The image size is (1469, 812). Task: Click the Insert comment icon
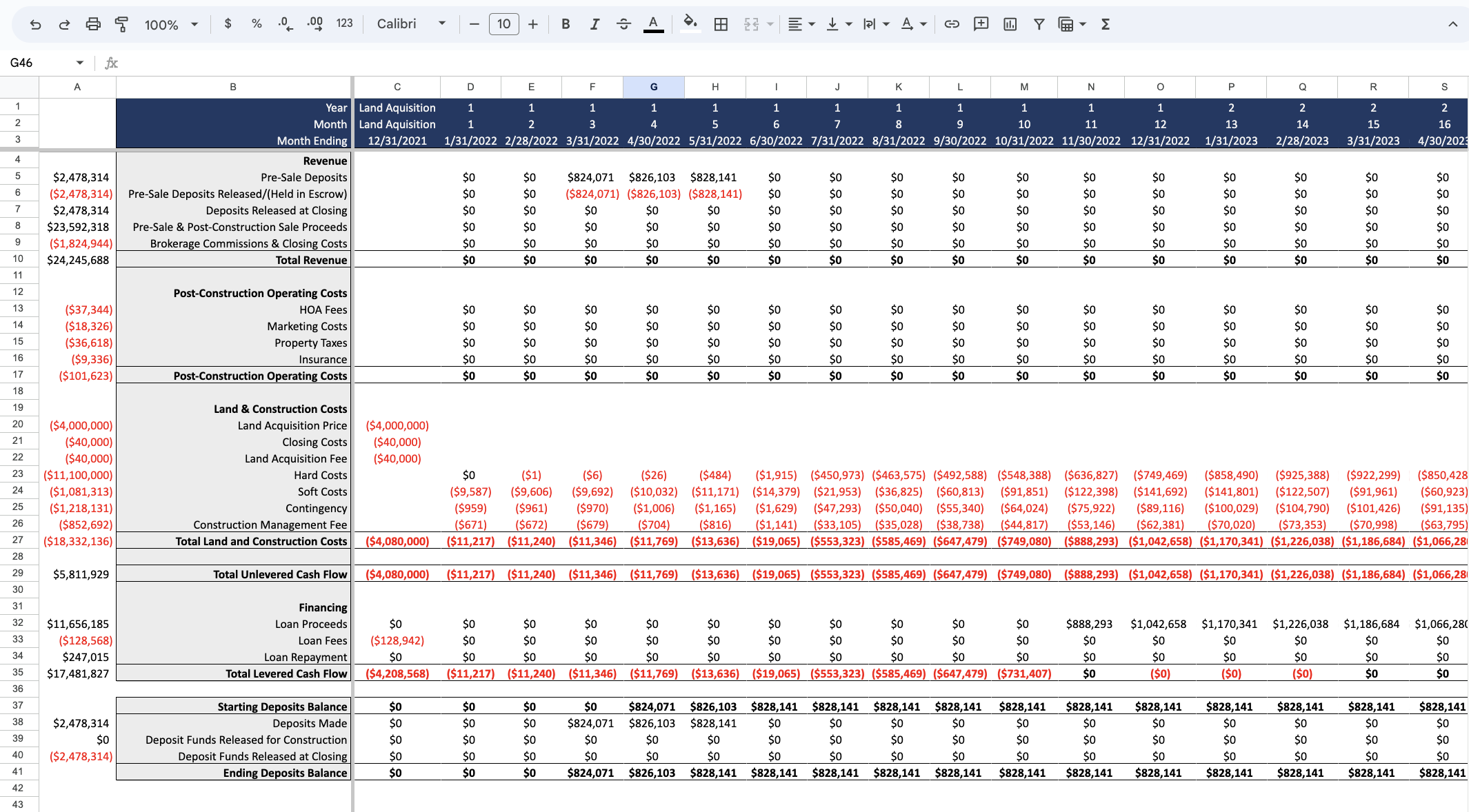pyautogui.click(x=981, y=24)
